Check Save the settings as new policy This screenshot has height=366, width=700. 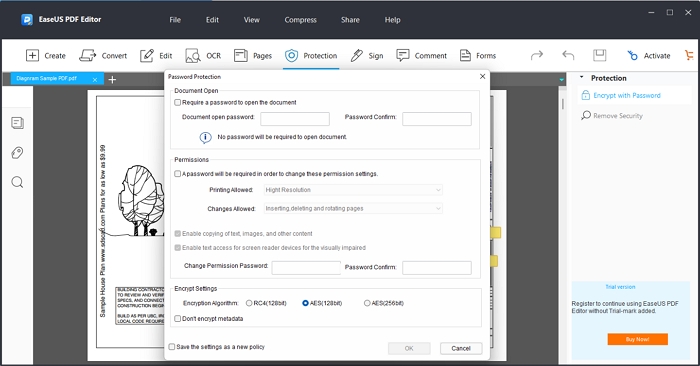[171, 347]
